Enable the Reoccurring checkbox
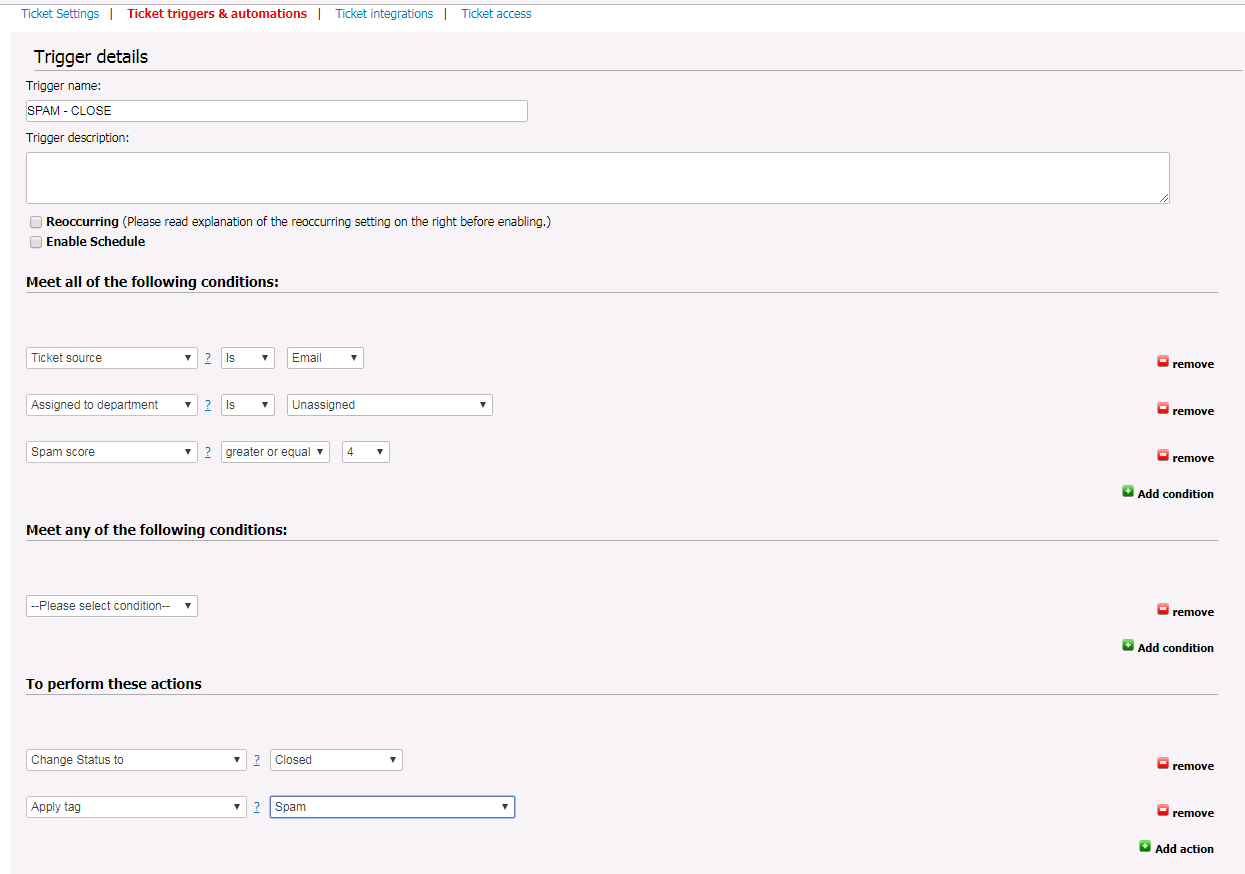The width and height of the screenshot is (1245, 874). click(x=36, y=222)
